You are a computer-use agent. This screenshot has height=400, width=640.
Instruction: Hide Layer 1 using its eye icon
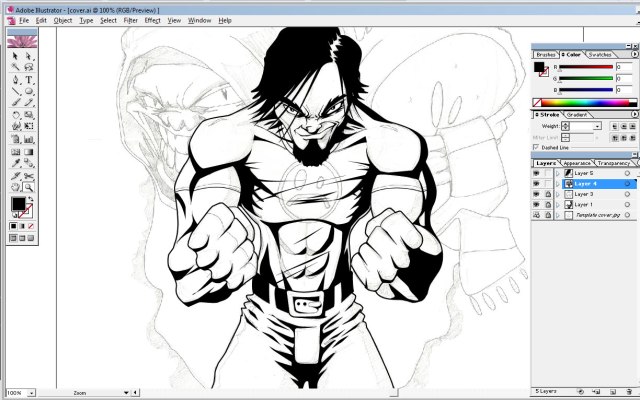(536, 204)
